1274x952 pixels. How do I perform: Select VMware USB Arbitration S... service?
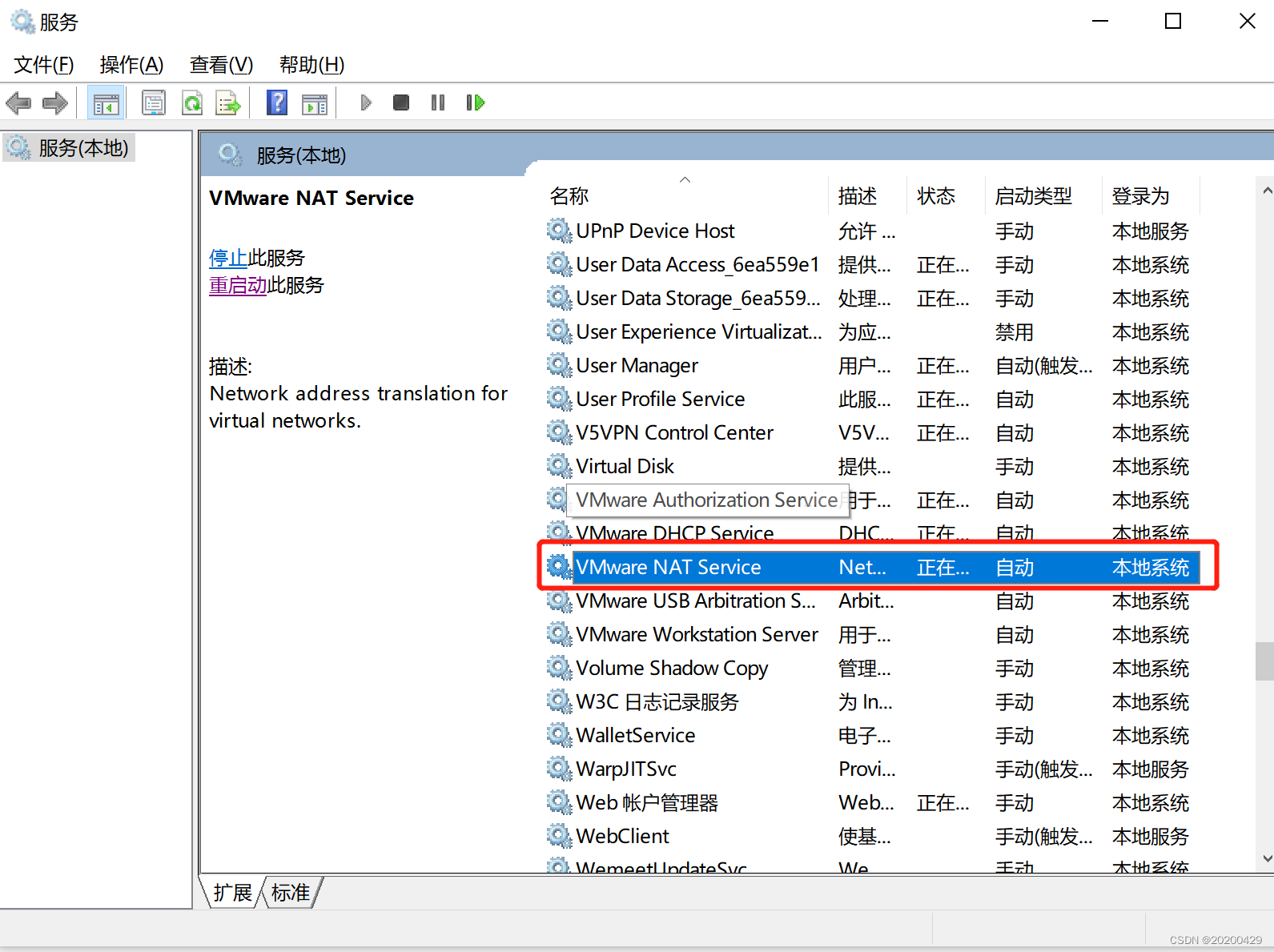pos(695,601)
